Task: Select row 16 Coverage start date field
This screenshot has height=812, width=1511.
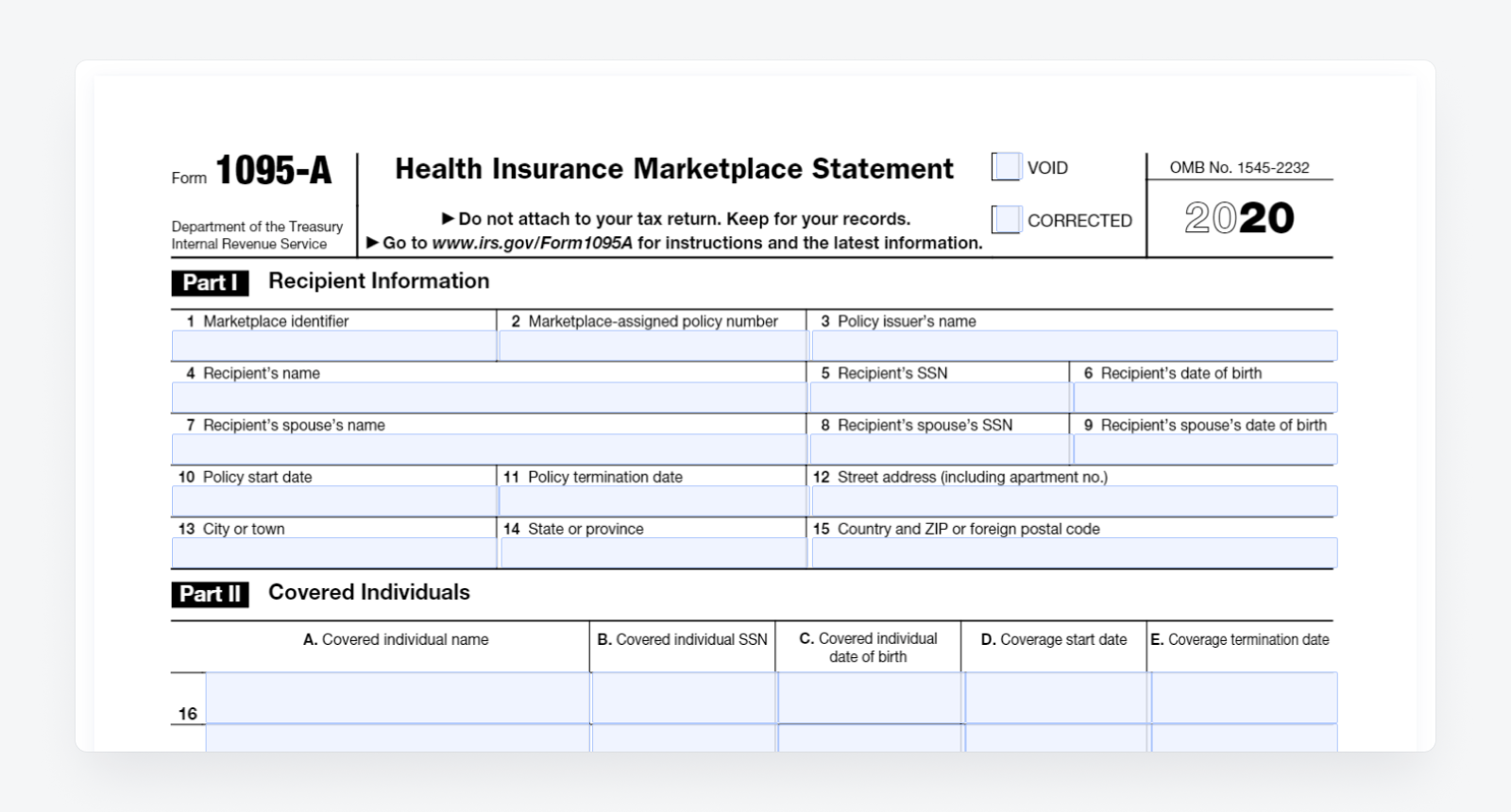Action: pos(1055,698)
